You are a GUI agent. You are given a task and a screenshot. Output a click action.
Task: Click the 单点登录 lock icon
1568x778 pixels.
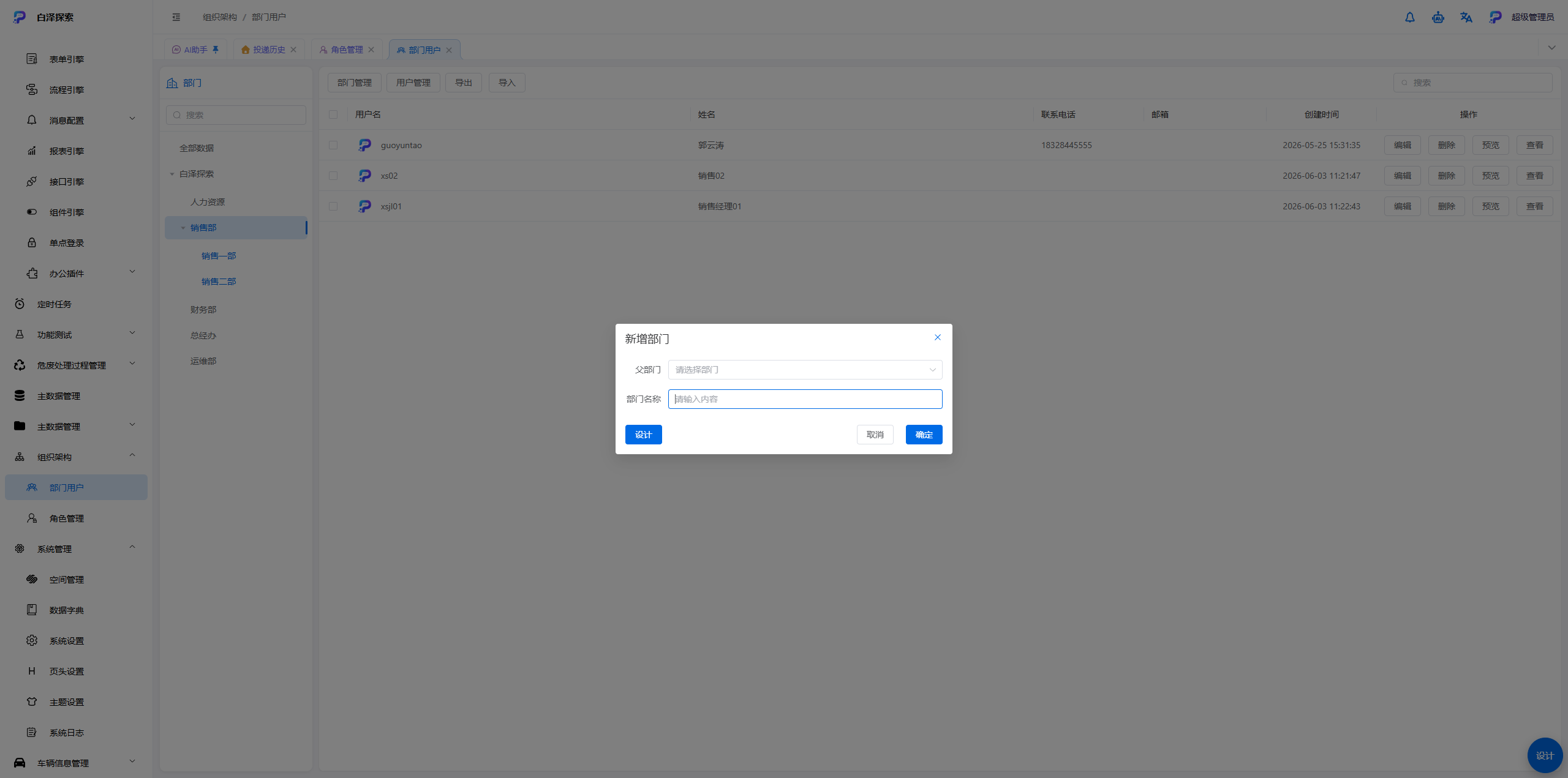coord(32,242)
